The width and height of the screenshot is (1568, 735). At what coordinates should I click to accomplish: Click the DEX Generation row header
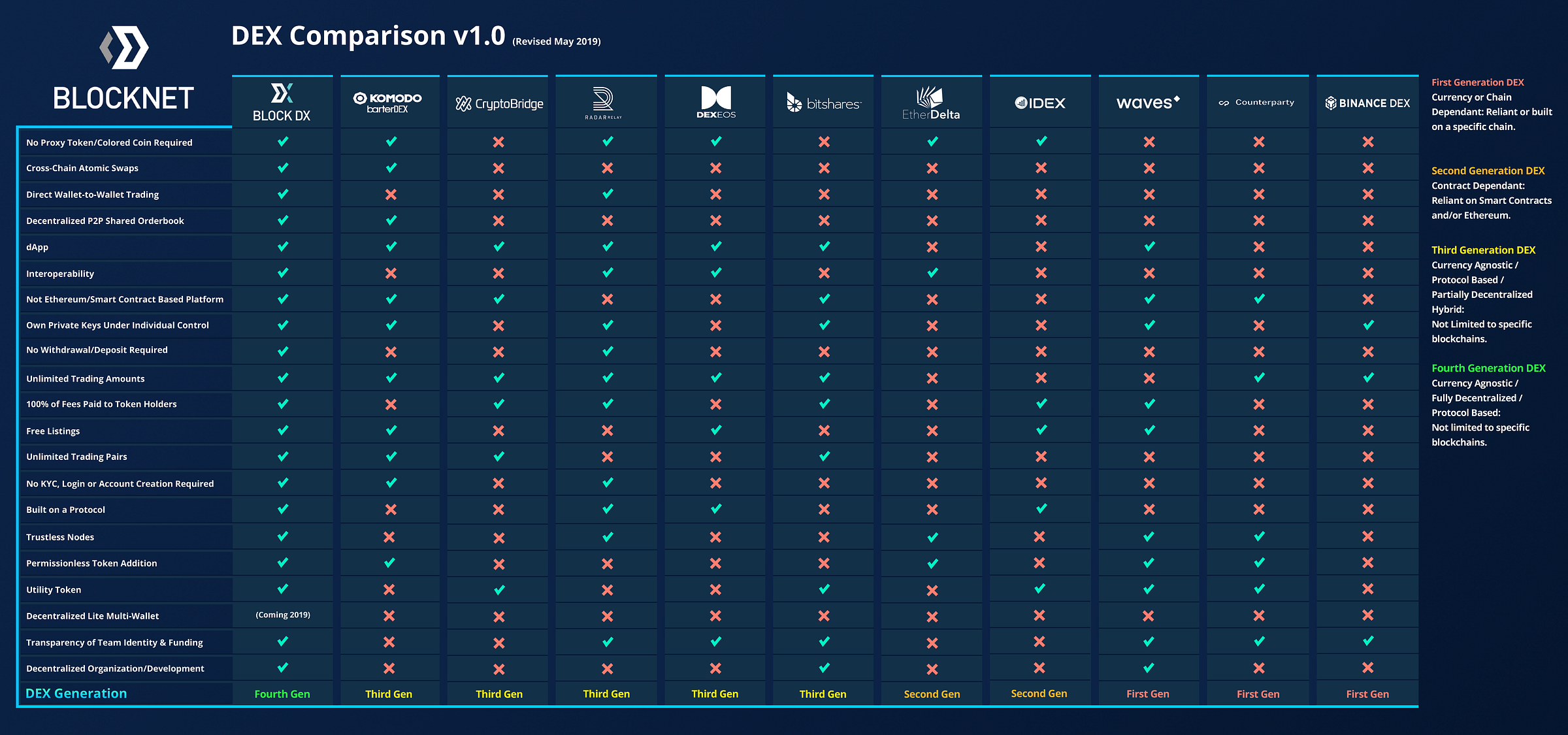pyautogui.click(x=76, y=693)
